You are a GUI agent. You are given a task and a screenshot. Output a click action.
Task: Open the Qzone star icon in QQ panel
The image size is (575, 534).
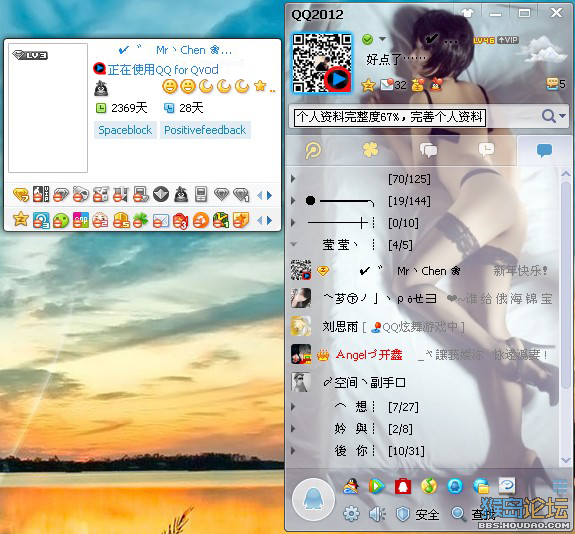pos(368,85)
